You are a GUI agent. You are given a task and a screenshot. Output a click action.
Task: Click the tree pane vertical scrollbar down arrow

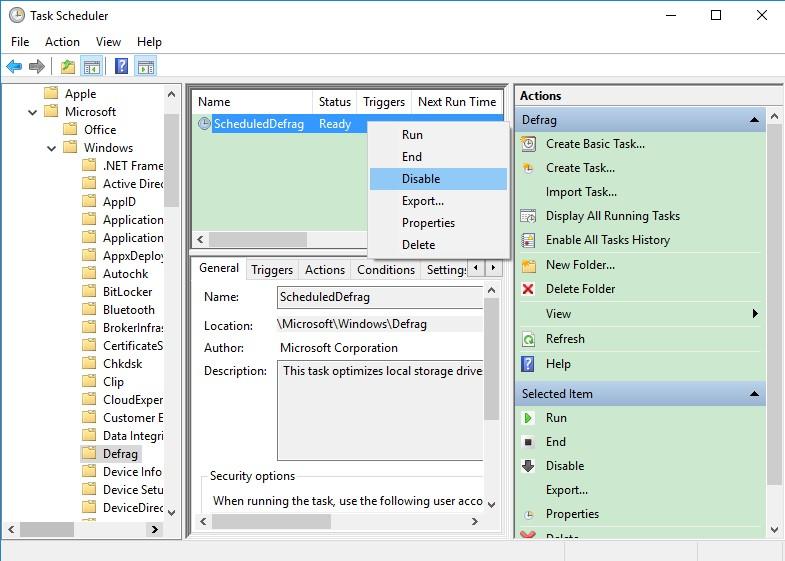(171, 512)
